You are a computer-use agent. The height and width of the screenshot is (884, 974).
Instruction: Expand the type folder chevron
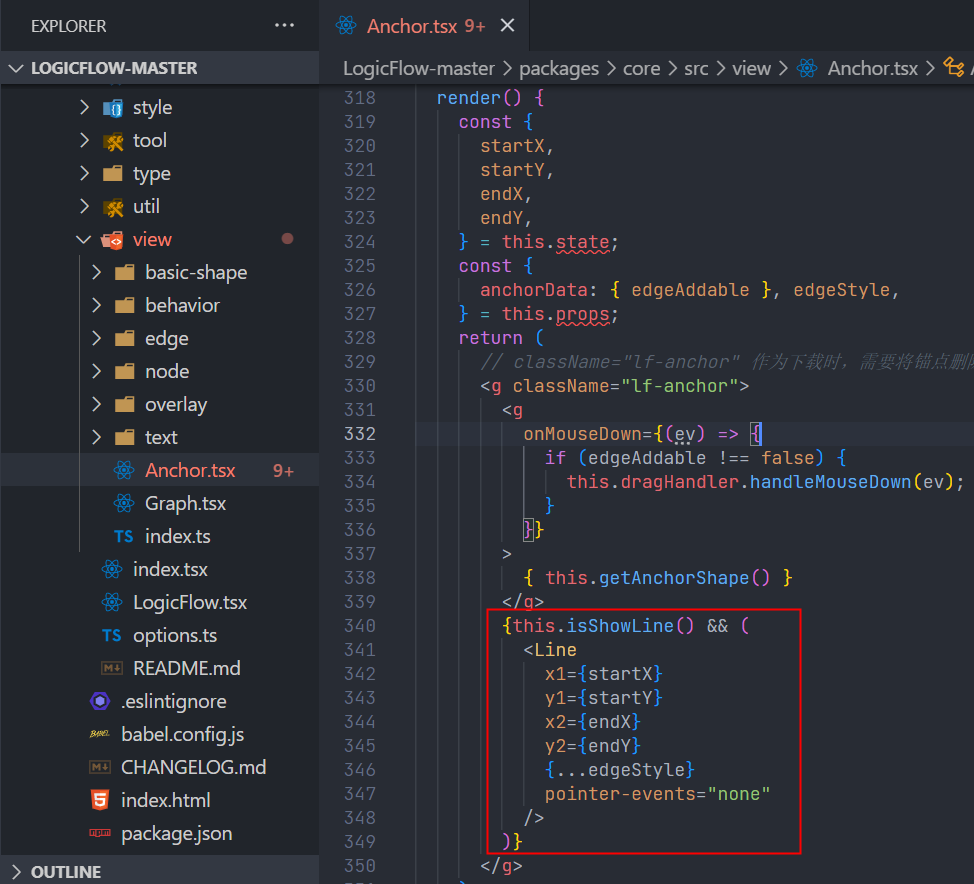click(84, 173)
